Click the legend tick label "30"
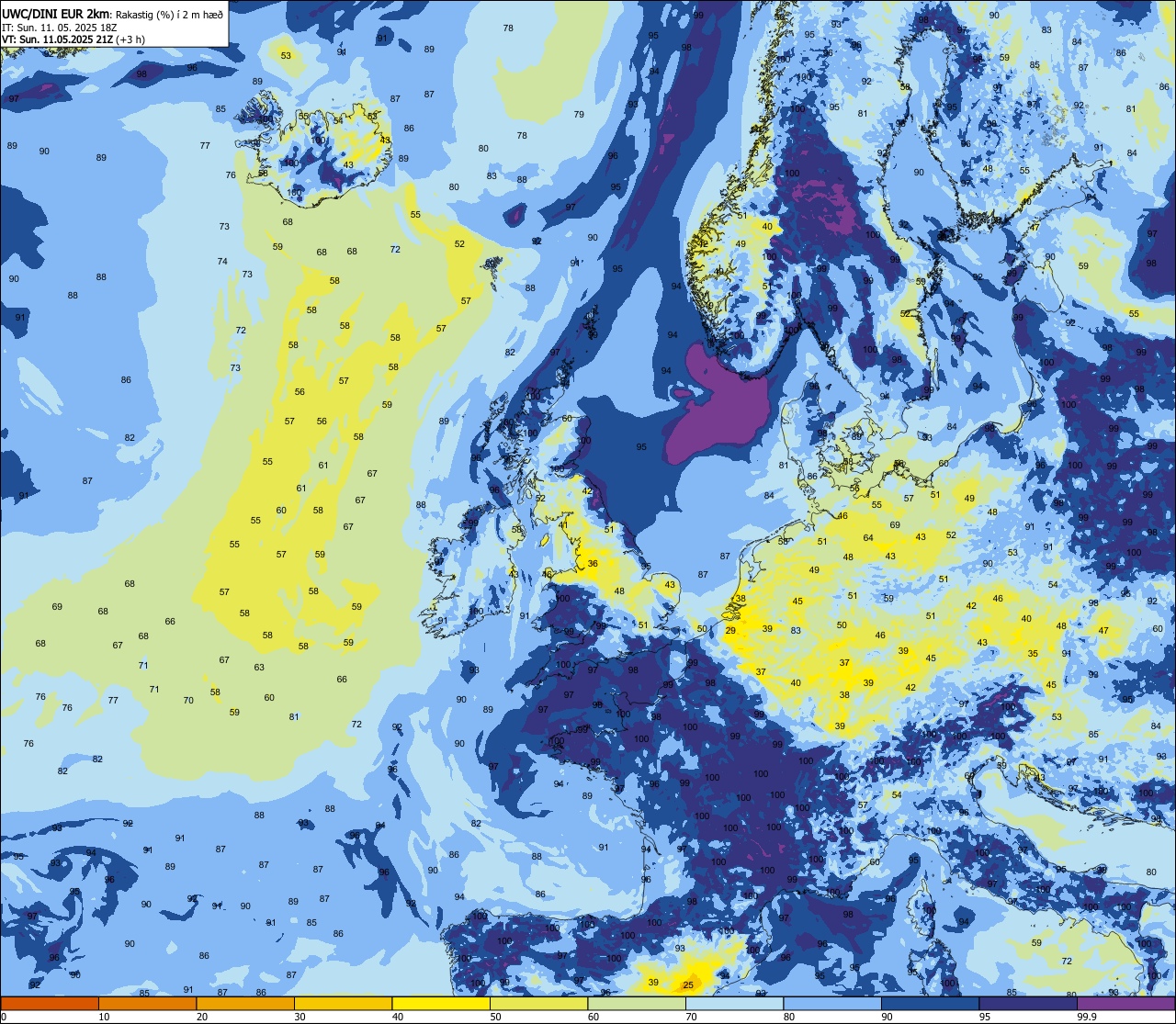This screenshot has height=1024, width=1176. coord(300,1017)
